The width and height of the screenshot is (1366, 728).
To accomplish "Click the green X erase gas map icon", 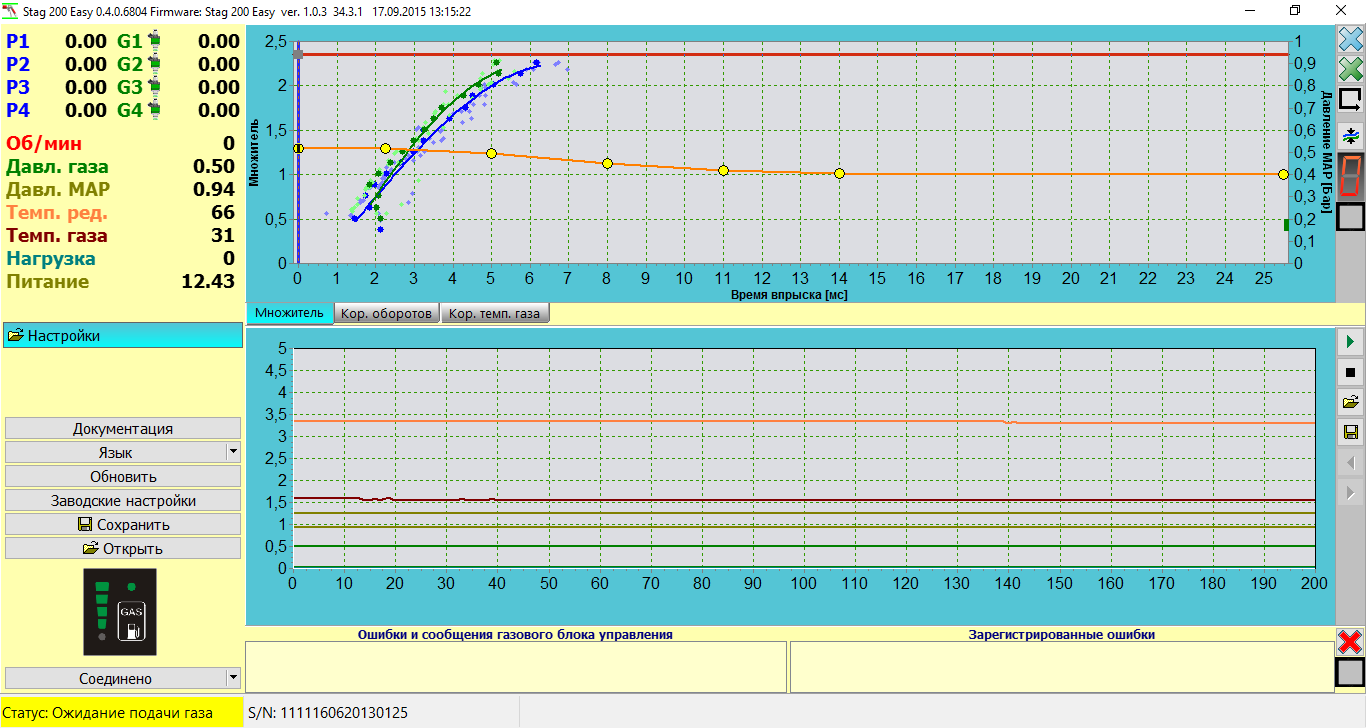I will (1350, 70).
